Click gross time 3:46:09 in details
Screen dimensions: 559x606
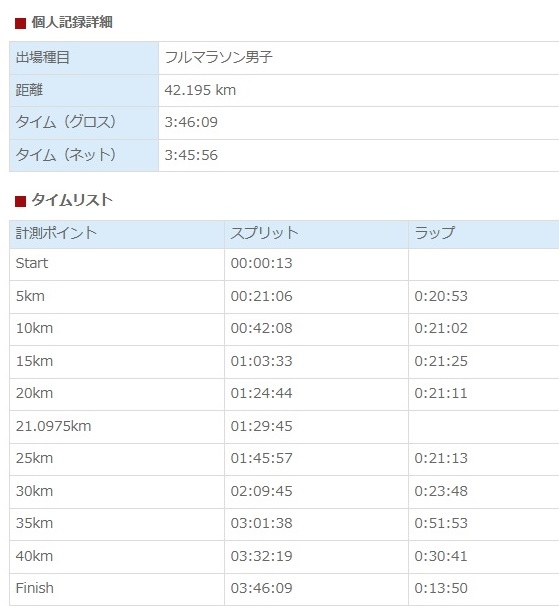pos(191,123)
